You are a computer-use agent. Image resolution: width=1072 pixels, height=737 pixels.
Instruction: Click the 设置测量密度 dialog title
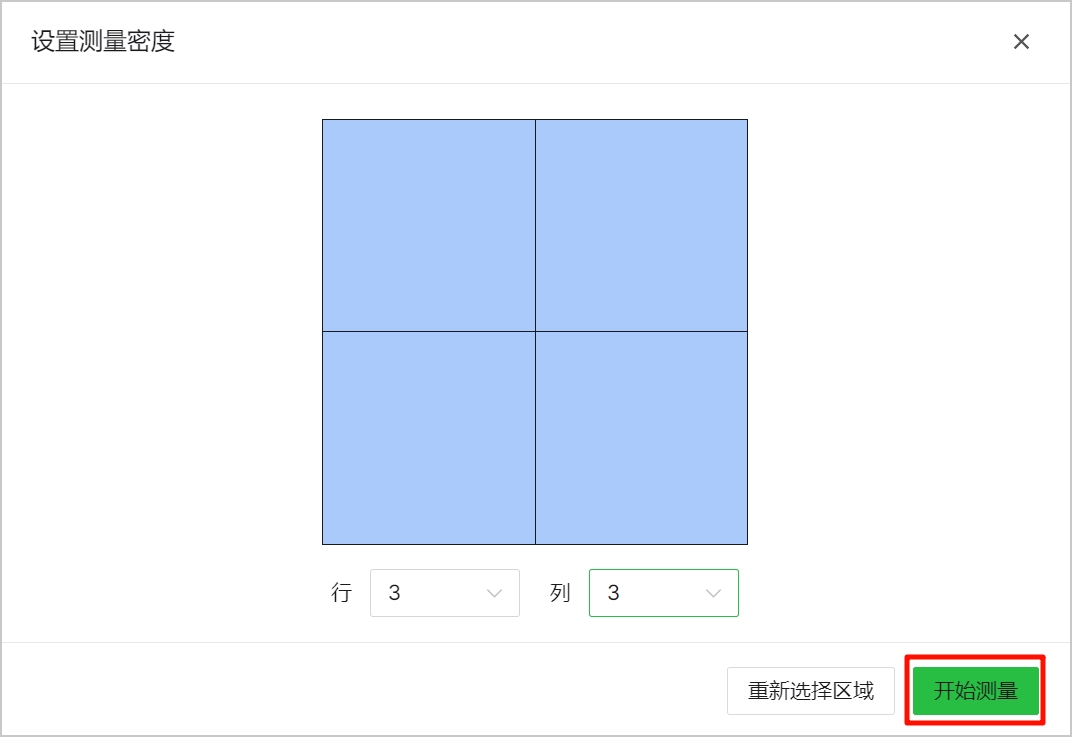(103, 42)
